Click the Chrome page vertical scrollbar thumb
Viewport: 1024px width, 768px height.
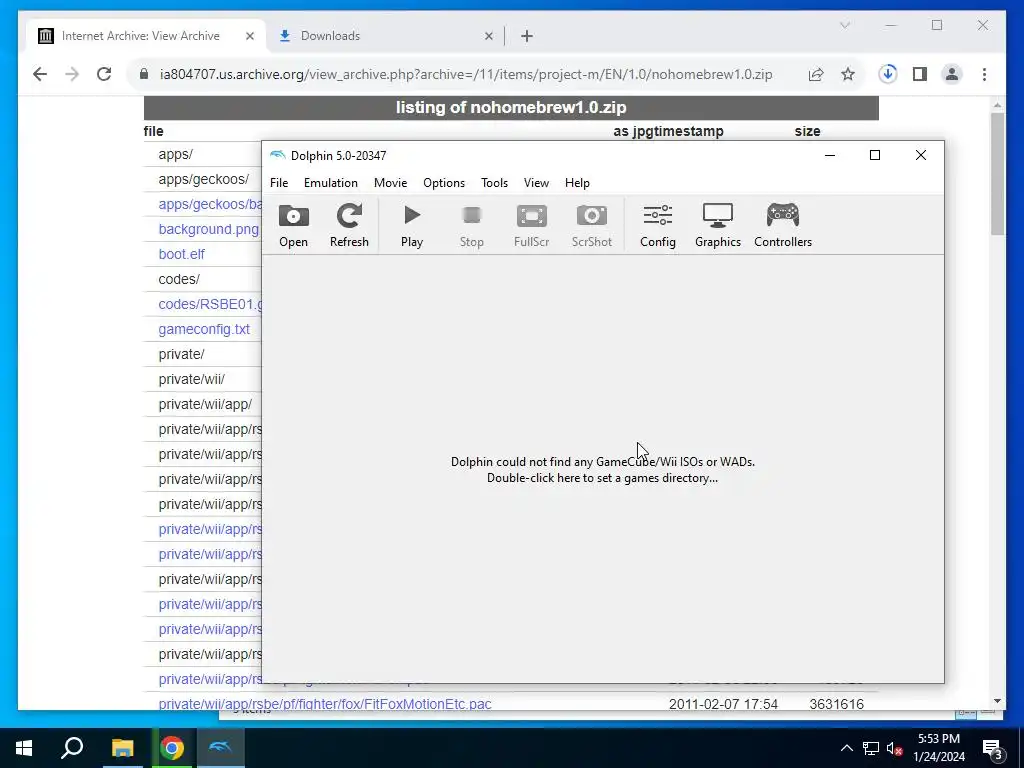coord(997,174)
